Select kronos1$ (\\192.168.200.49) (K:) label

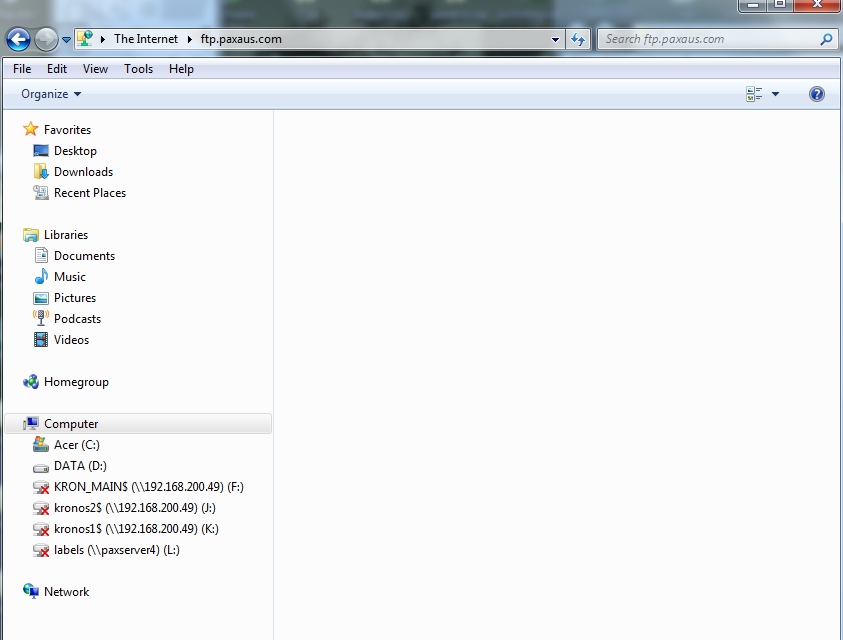137,528
